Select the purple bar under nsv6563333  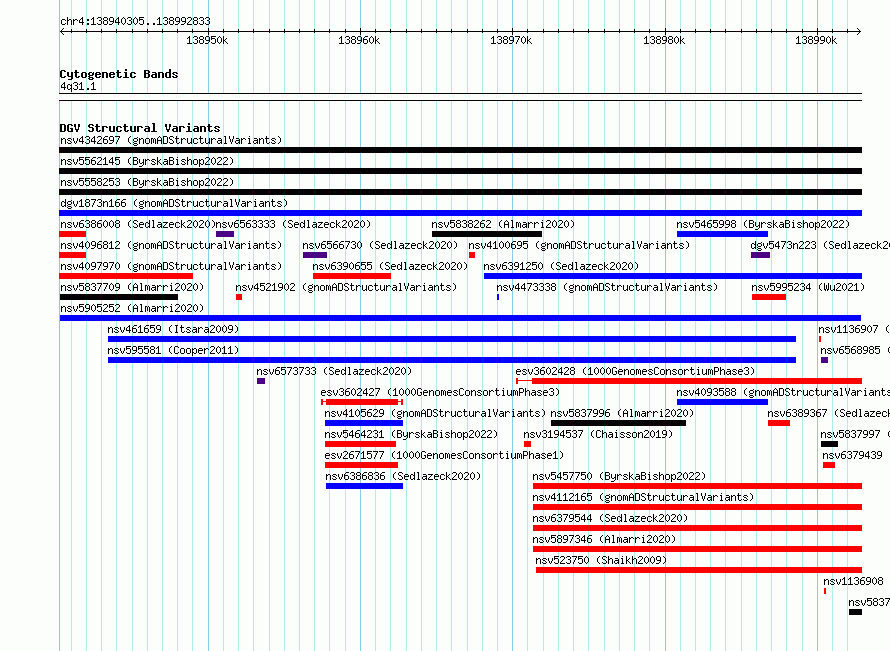pos(225,234)
